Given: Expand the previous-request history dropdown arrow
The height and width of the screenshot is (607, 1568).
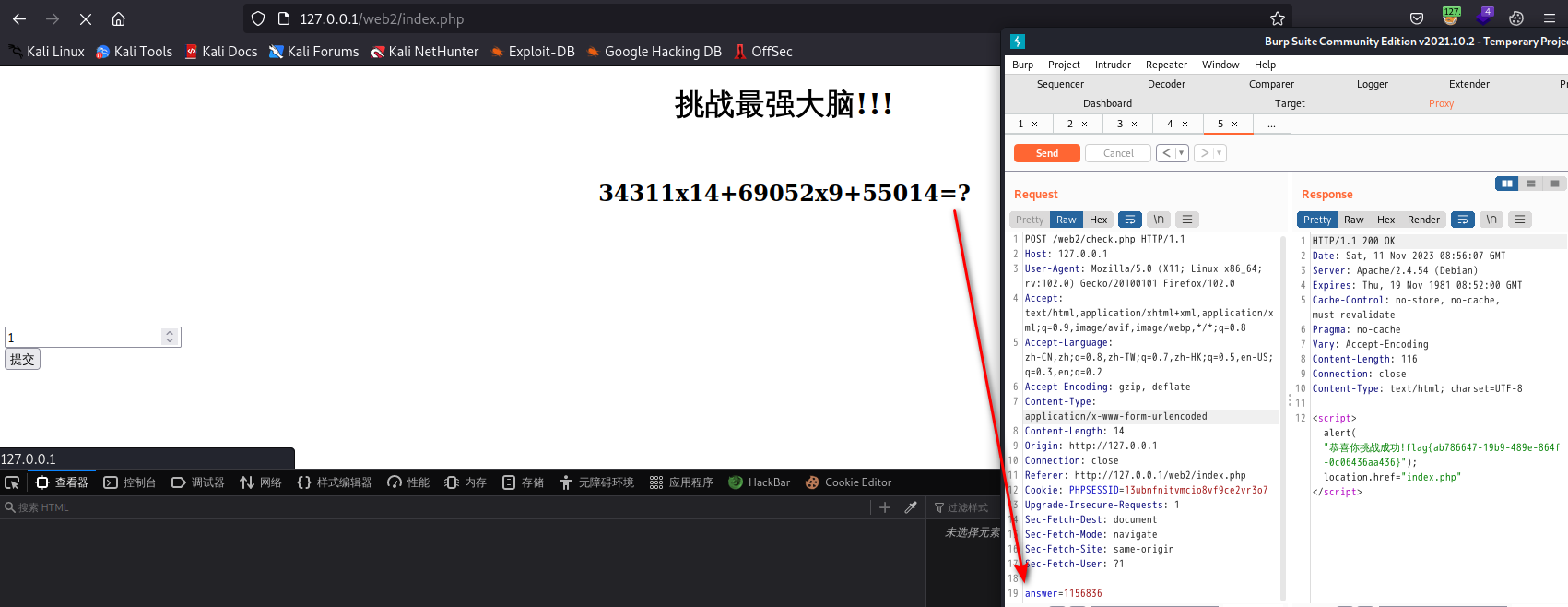Looking at the screenshot, I should click(x=1181, y=153).
